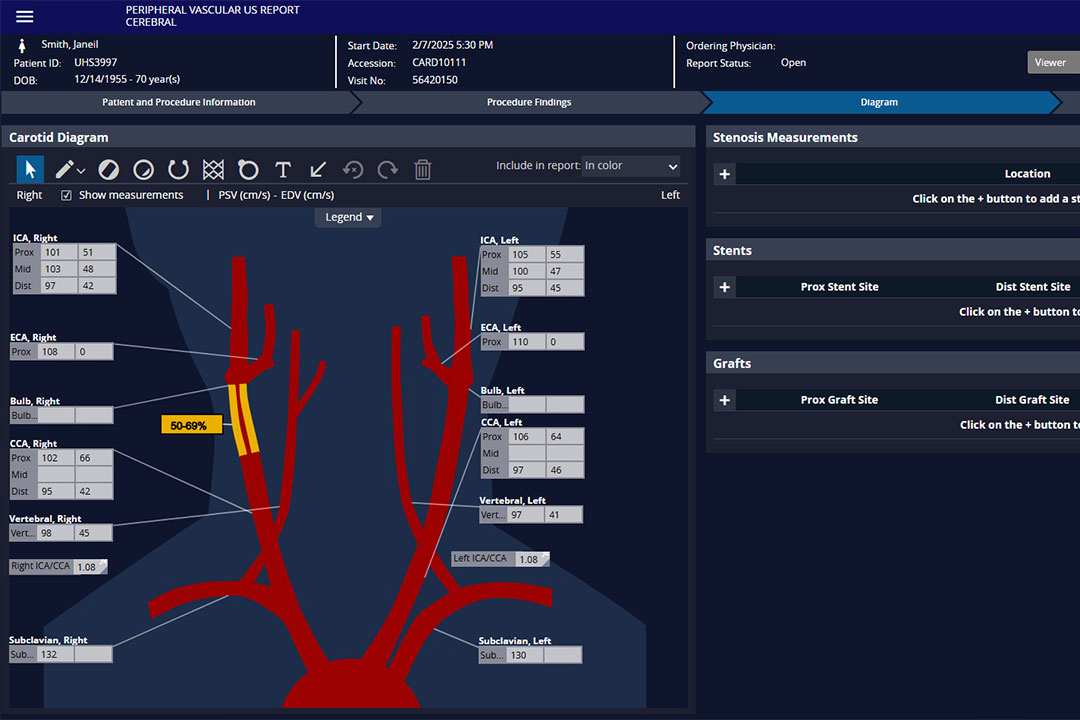
Task: Open the hamburger menu
Action: 25,16
